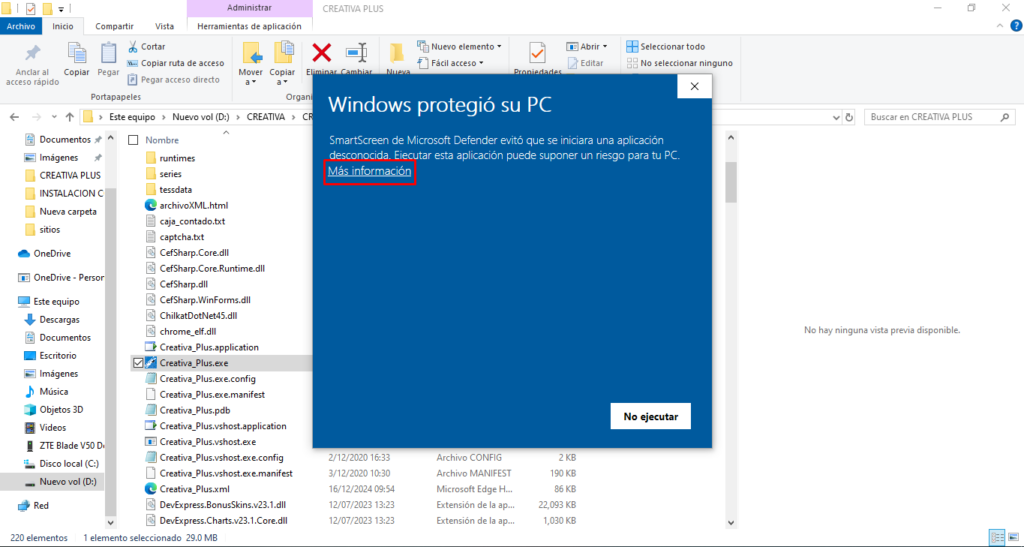Open Herramientas de aplicación tab

click(x=249, y=26)
